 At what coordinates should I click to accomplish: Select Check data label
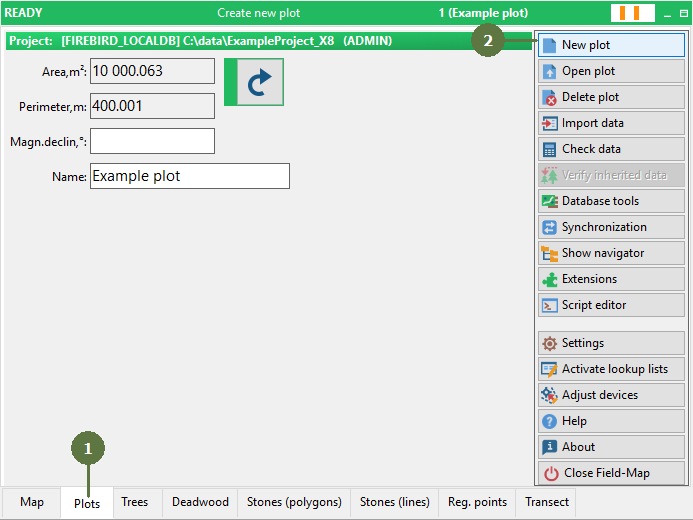point(591,149)
